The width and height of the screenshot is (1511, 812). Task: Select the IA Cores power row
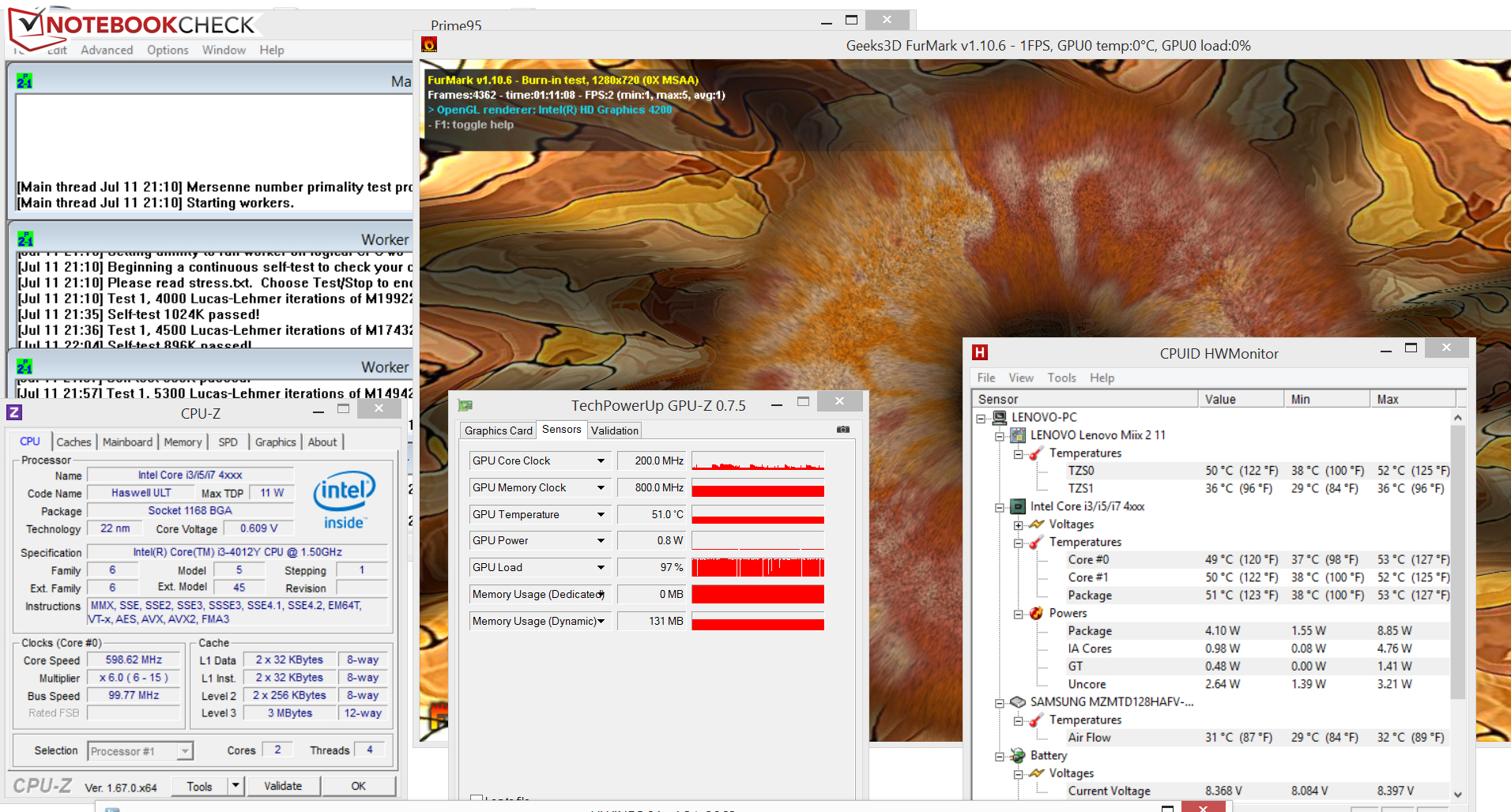[x=1258, y=648]
